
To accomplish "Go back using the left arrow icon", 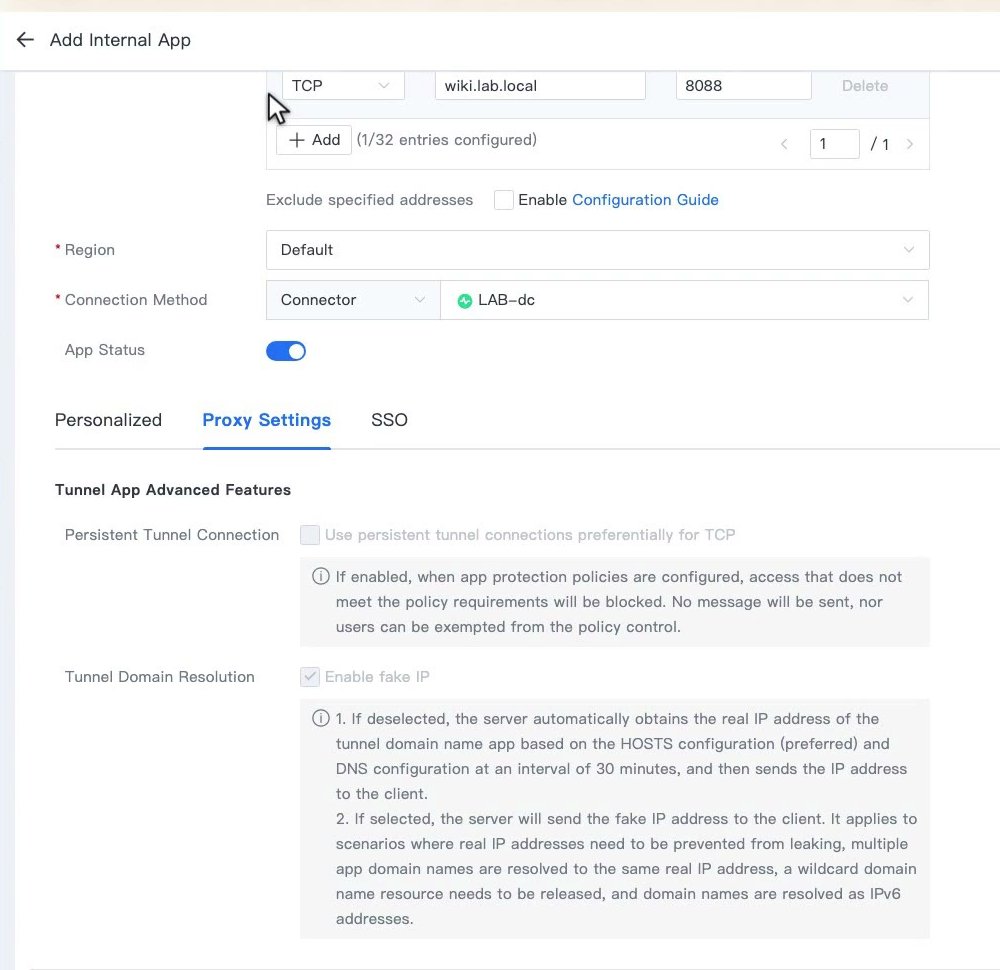I will pos(25,40).
